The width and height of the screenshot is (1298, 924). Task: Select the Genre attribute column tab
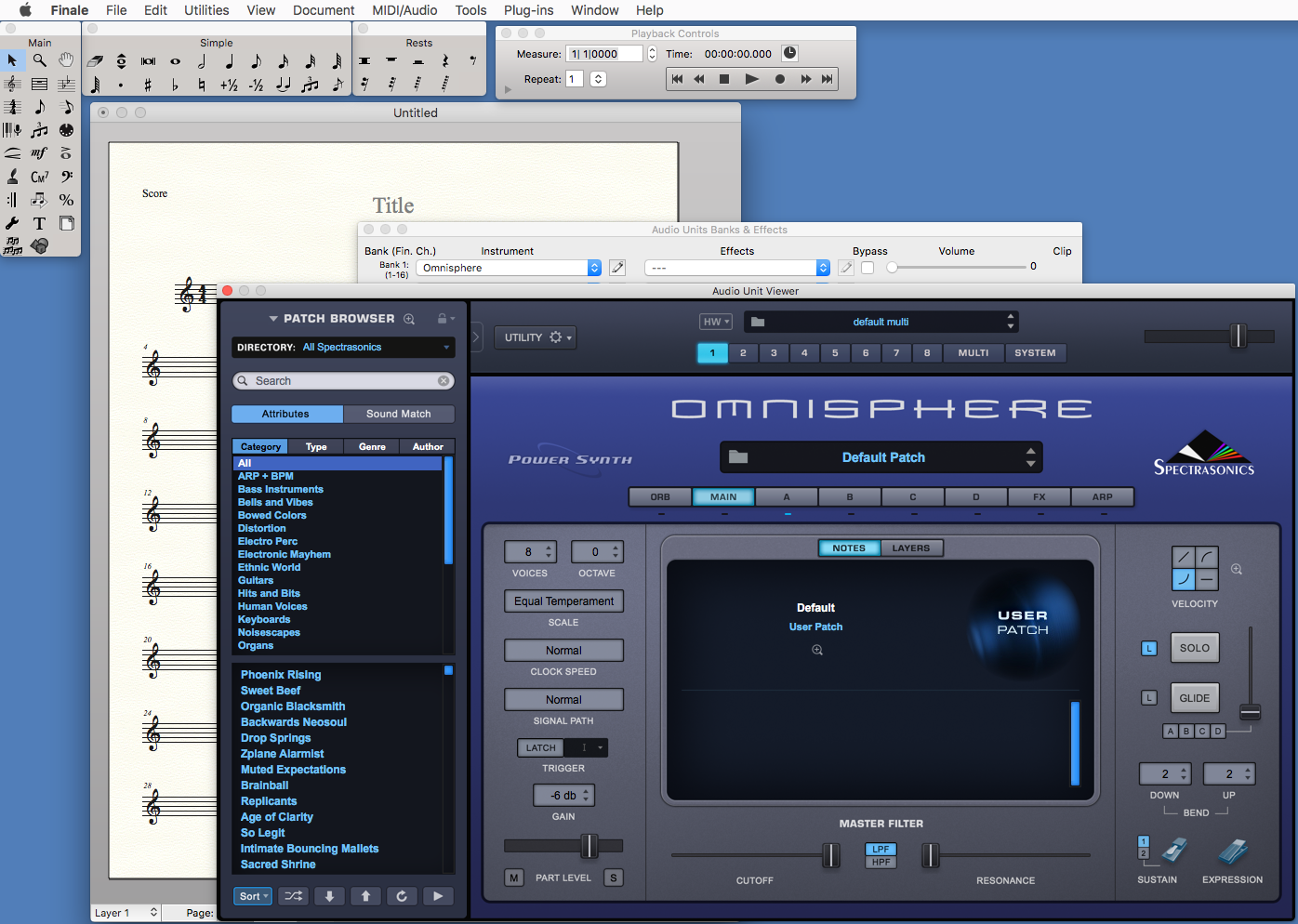pyautogui.click(x=372, y=447)
